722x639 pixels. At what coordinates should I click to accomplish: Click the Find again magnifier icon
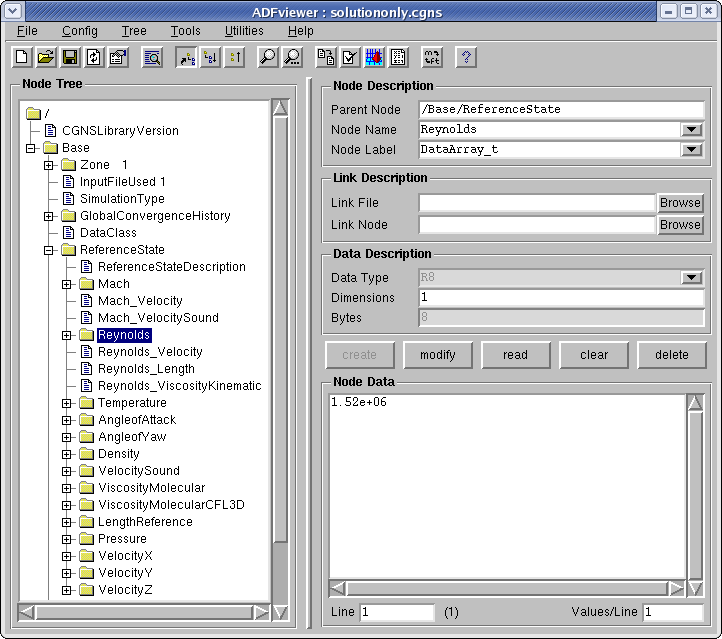[292, 58]
